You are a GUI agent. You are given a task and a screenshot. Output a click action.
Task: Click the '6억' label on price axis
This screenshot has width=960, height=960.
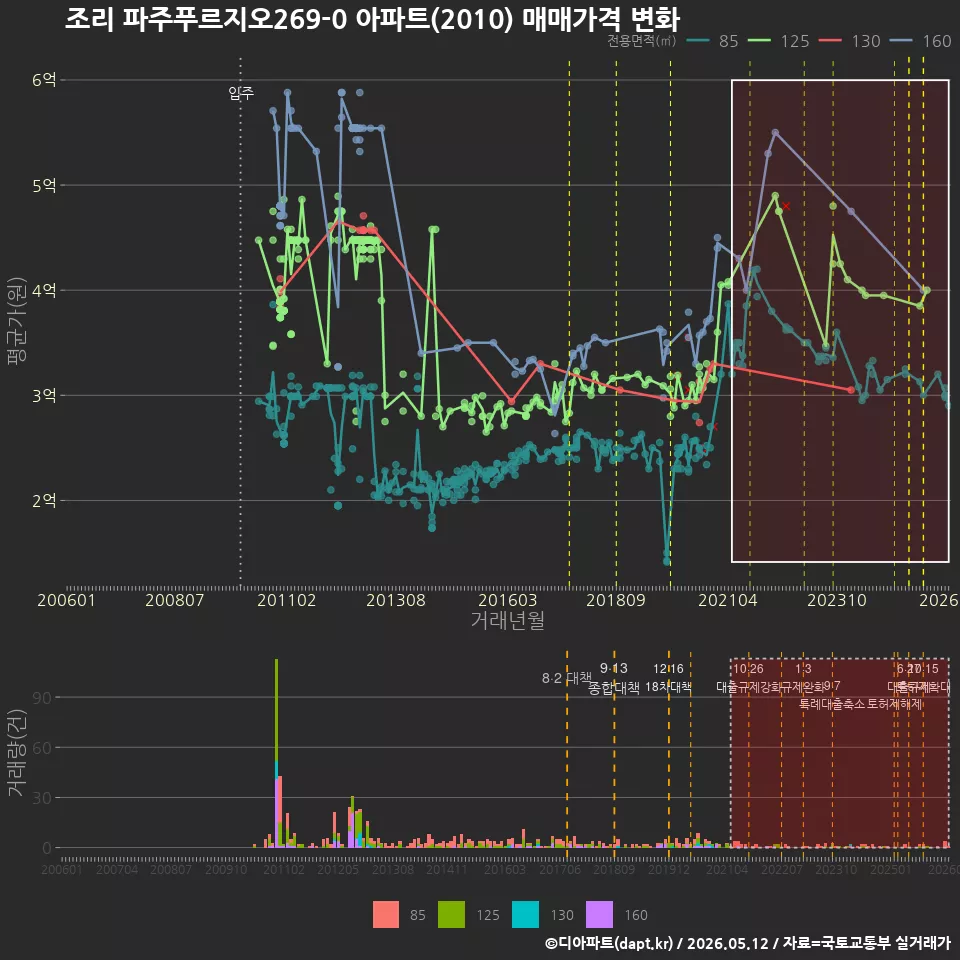(44, 80)
